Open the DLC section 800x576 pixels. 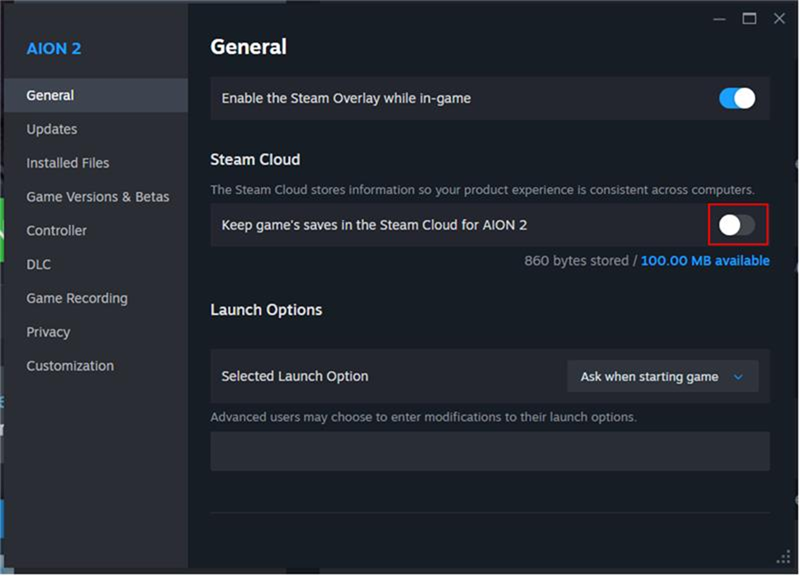(x=39, y=264)
